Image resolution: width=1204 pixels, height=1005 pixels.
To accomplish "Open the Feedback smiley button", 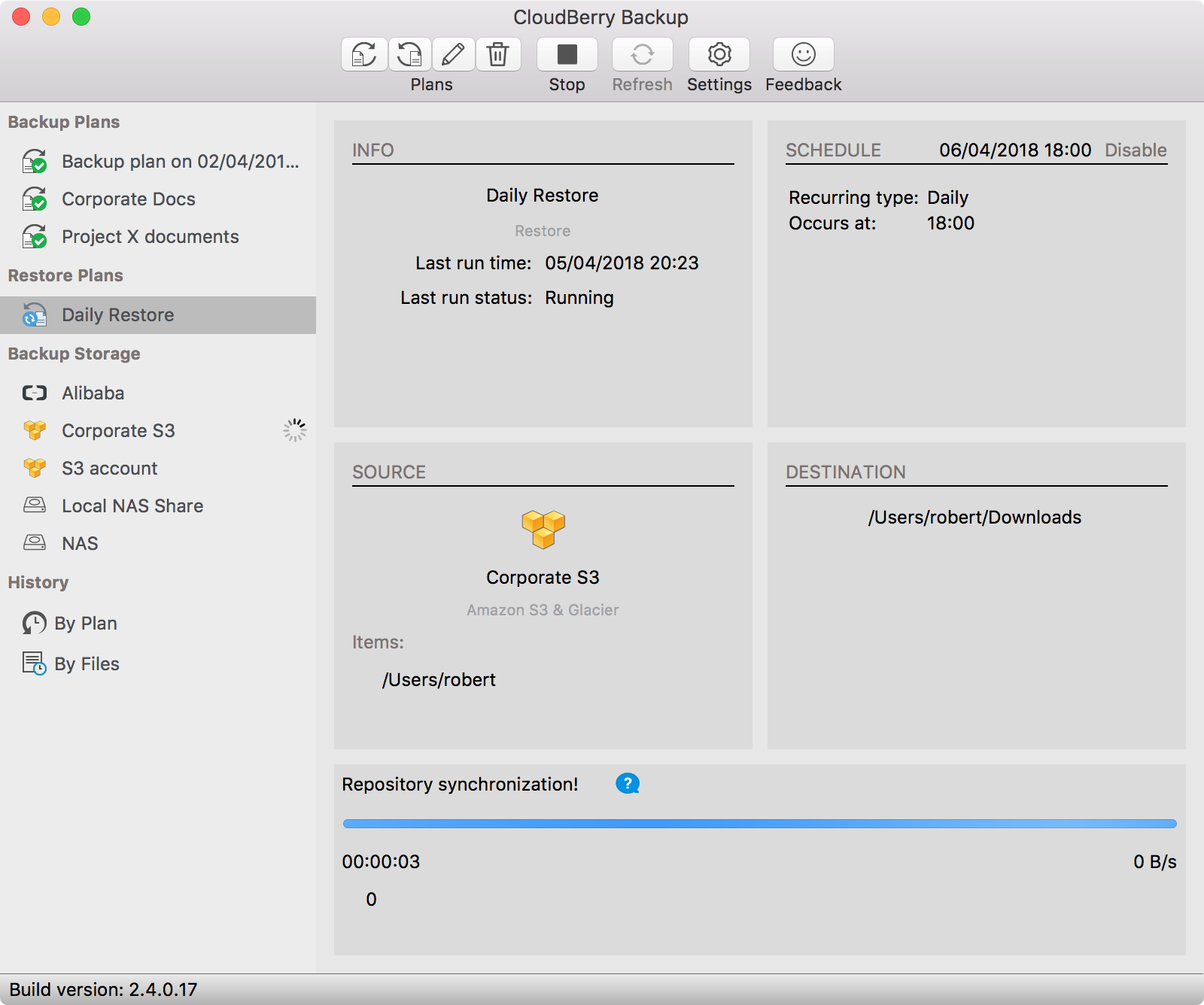I will click(x=804, y=54).
